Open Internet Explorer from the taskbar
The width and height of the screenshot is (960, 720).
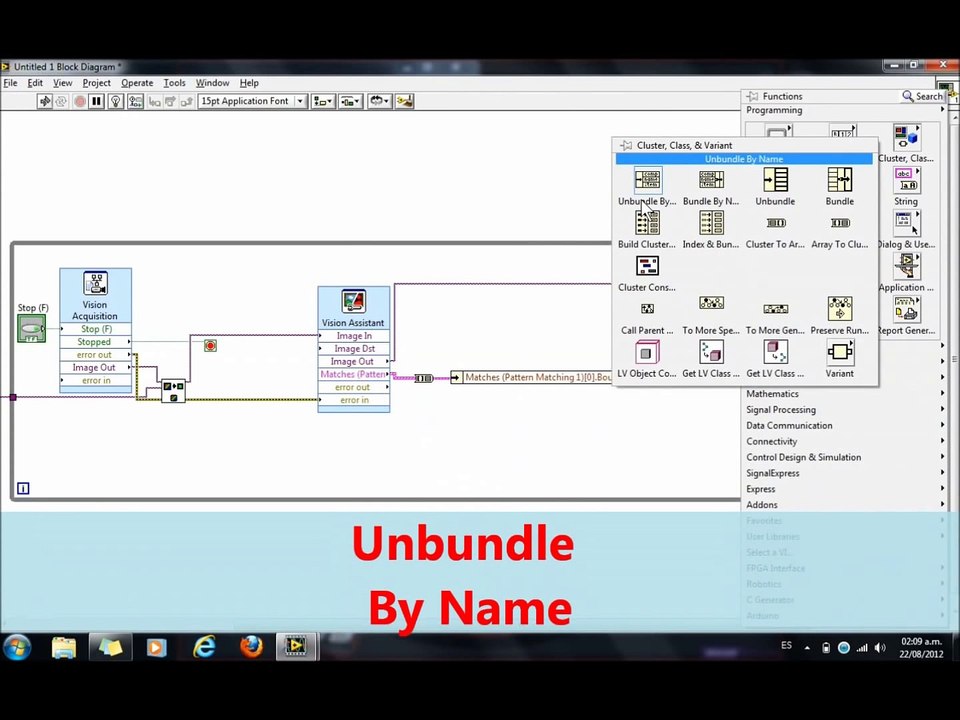(204, 647)
